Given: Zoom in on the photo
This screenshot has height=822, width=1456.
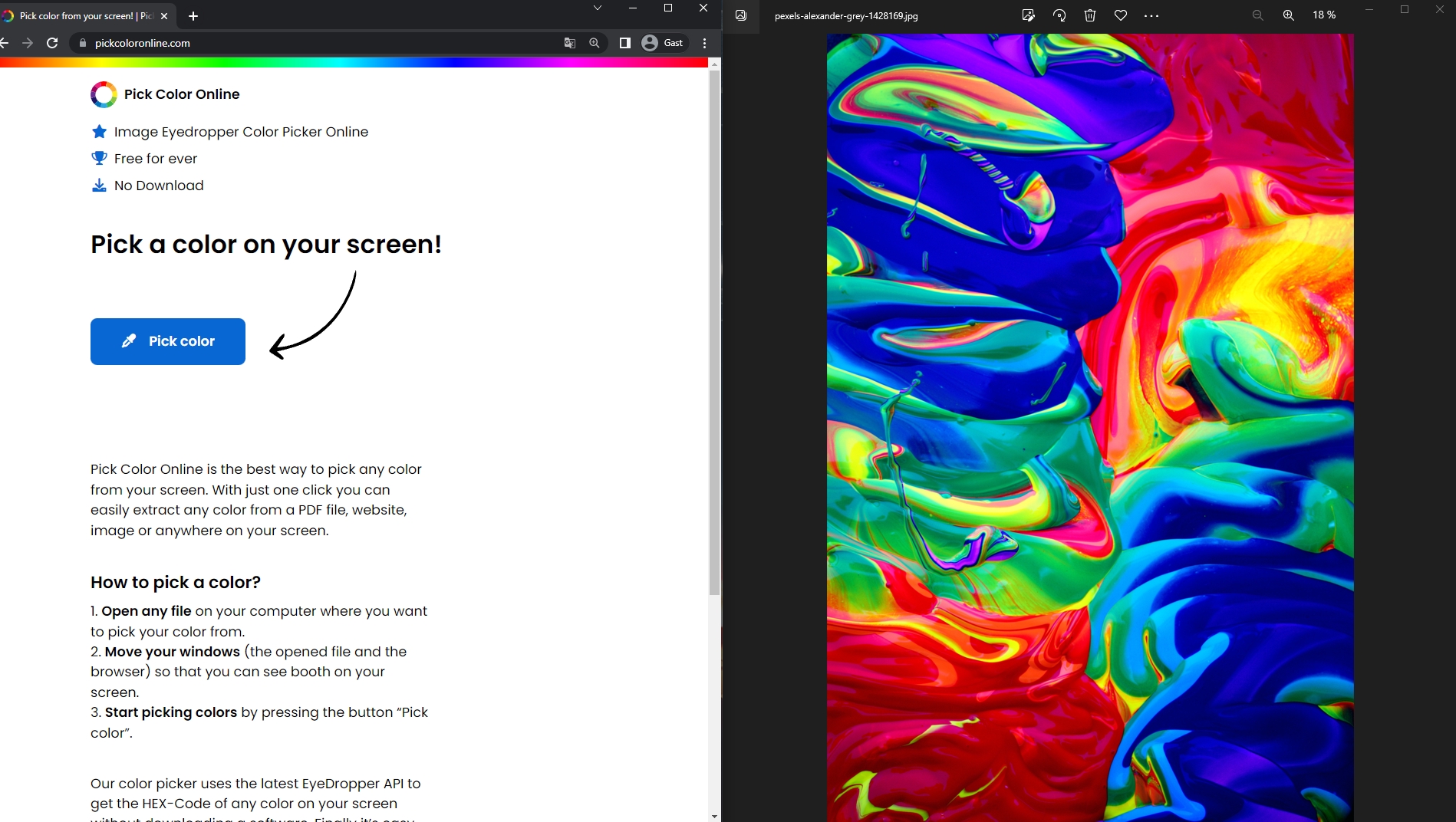Looking at the screenshot, I should click(x=1289, y=15).
